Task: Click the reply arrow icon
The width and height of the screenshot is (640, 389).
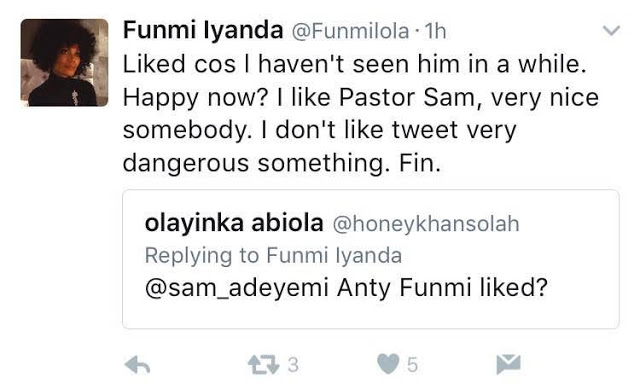Action: [138, 365]
